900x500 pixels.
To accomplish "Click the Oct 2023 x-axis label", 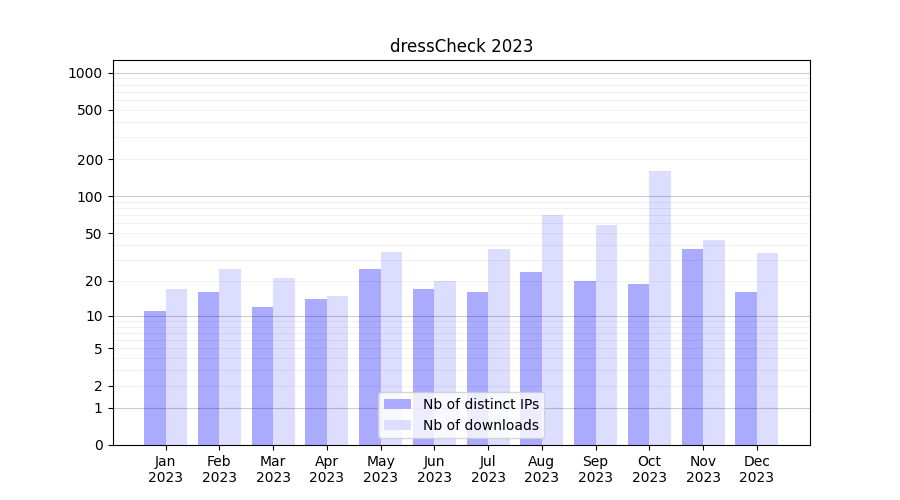I will point(649,469).
